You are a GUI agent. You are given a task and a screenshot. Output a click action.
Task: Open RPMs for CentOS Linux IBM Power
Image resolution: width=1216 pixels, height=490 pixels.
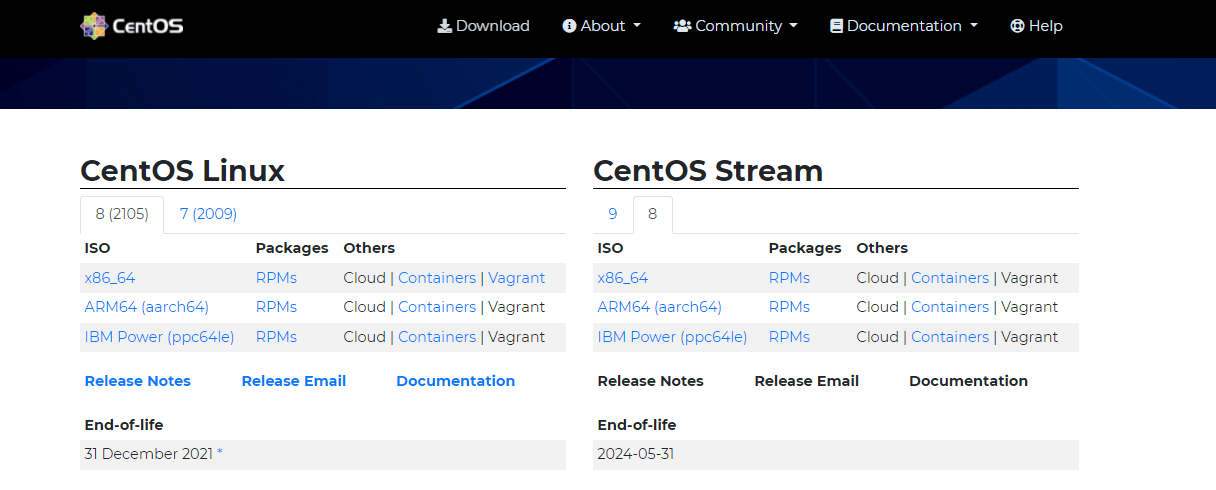[x=276, y=337]
